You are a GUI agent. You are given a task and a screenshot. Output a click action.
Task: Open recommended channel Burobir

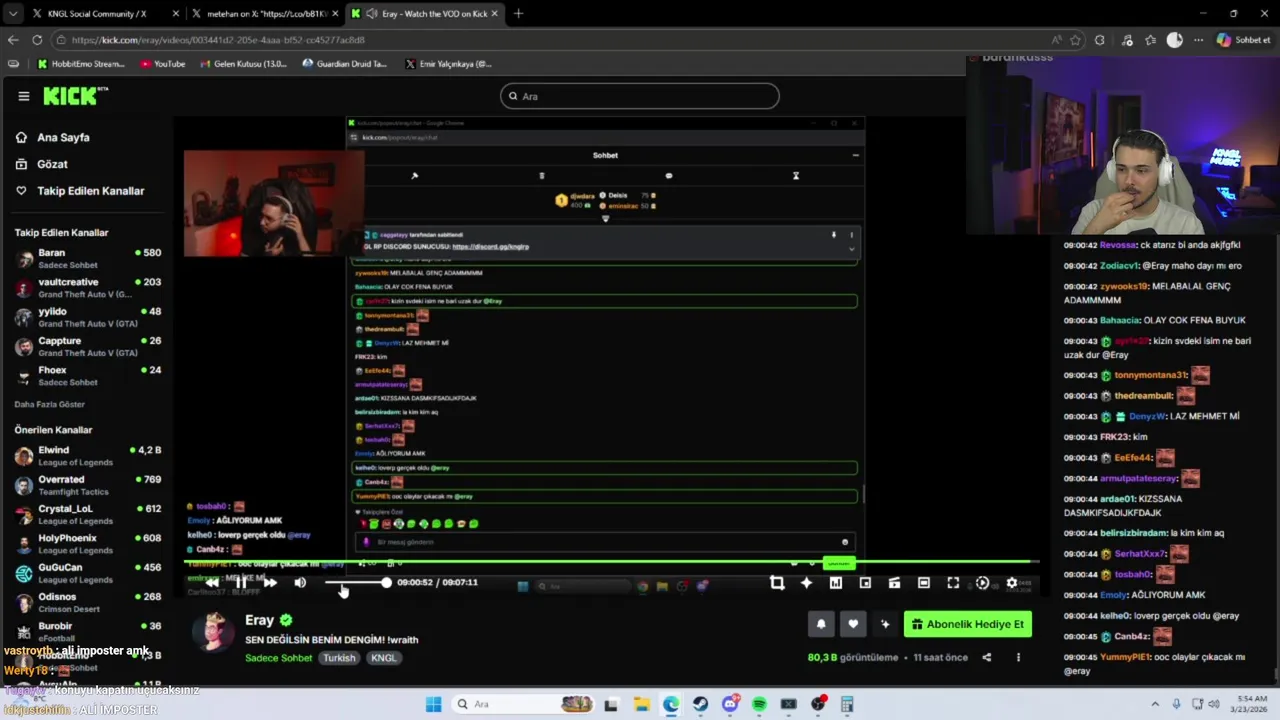pos(88,631)
